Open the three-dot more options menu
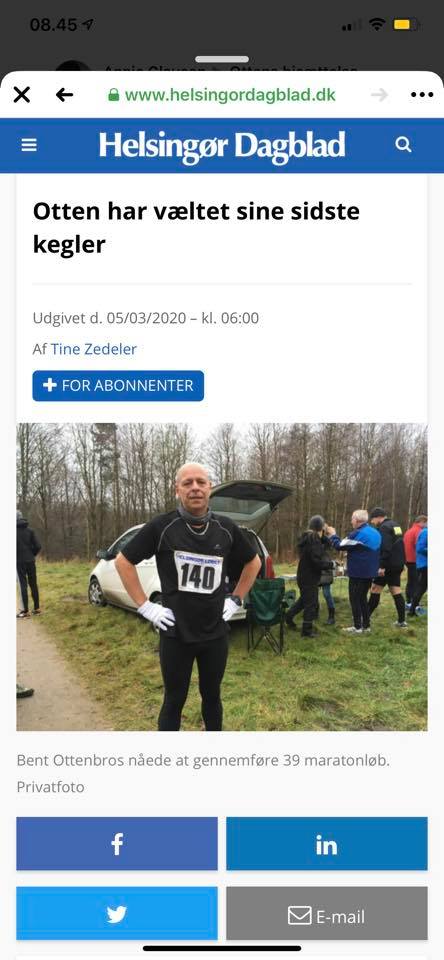Viewport: 444px width, 960px height. click(422, 95)
